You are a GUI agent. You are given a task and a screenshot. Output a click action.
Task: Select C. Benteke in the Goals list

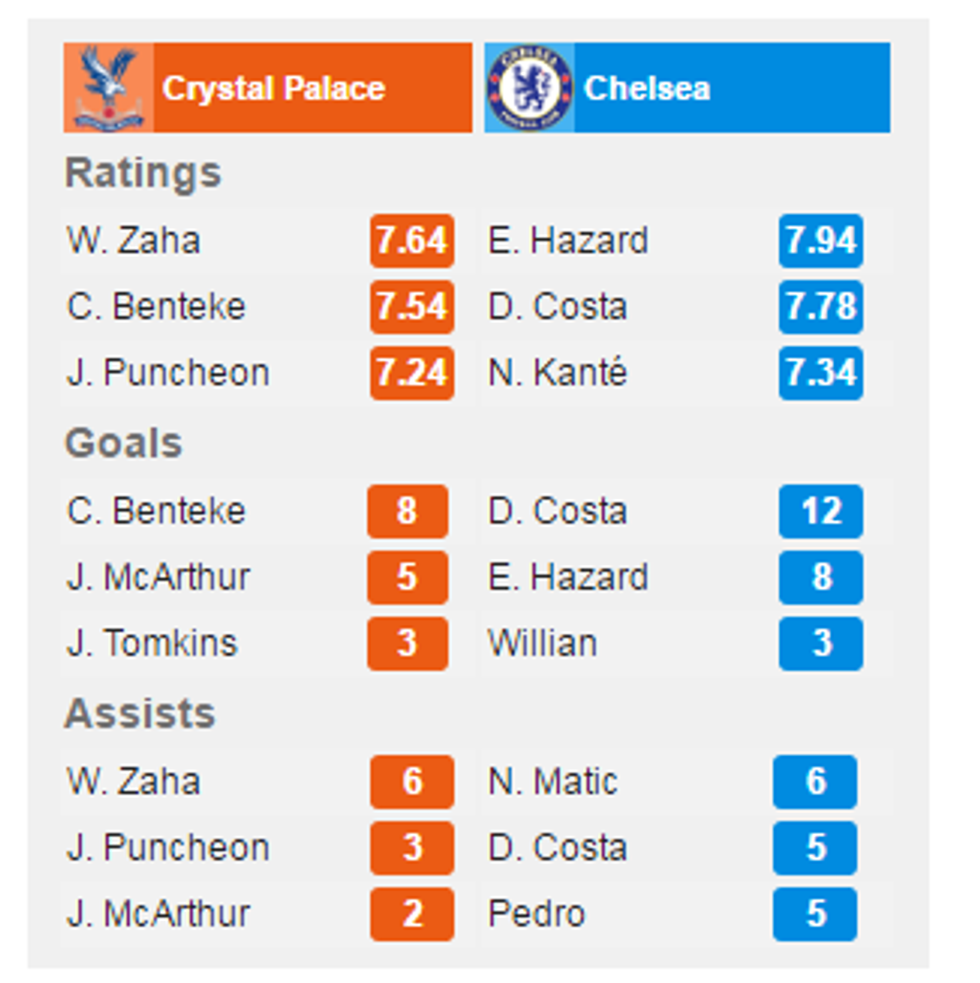coord(156,511)
